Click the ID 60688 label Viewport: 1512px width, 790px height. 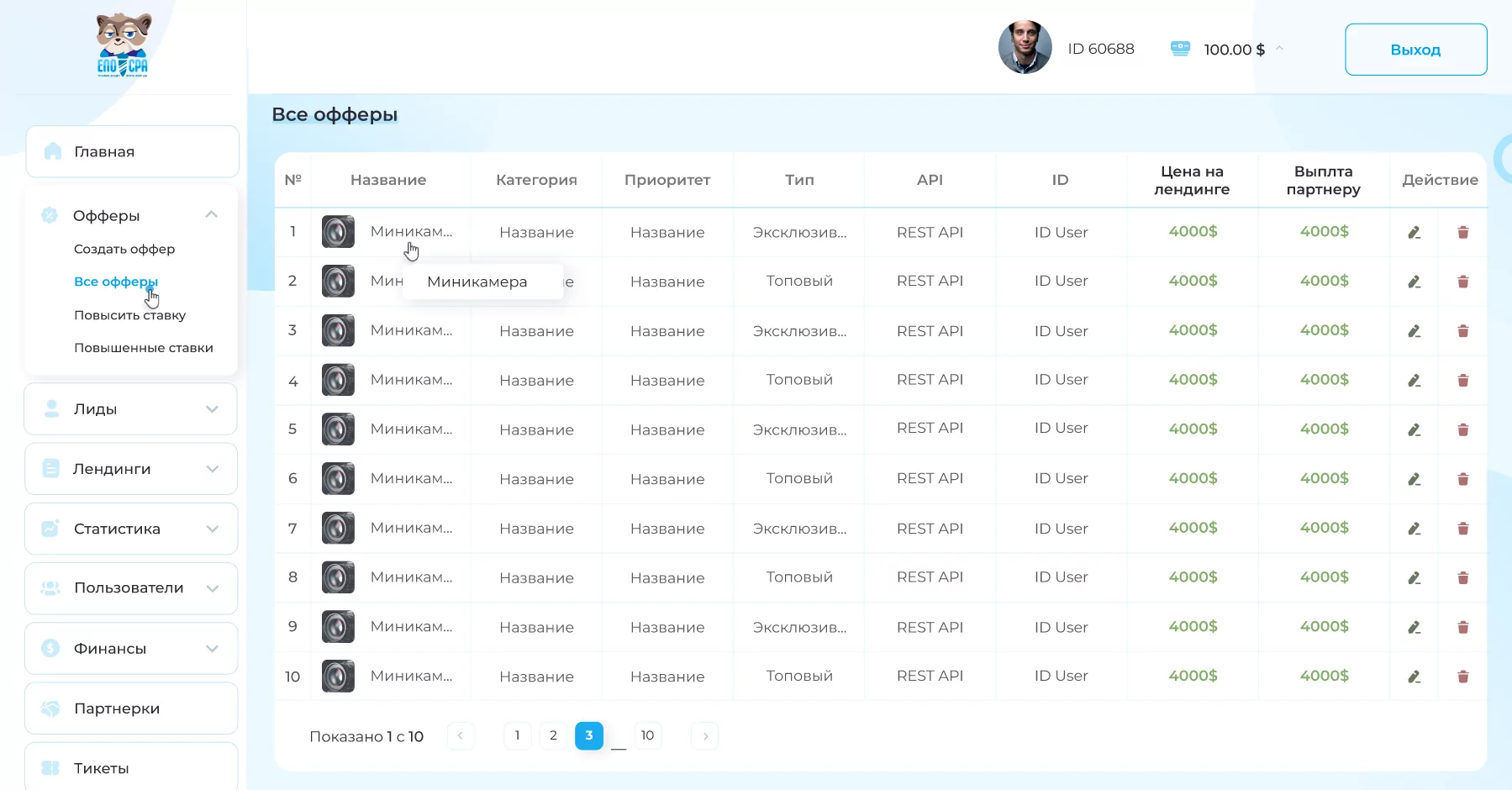point(1101,49)
